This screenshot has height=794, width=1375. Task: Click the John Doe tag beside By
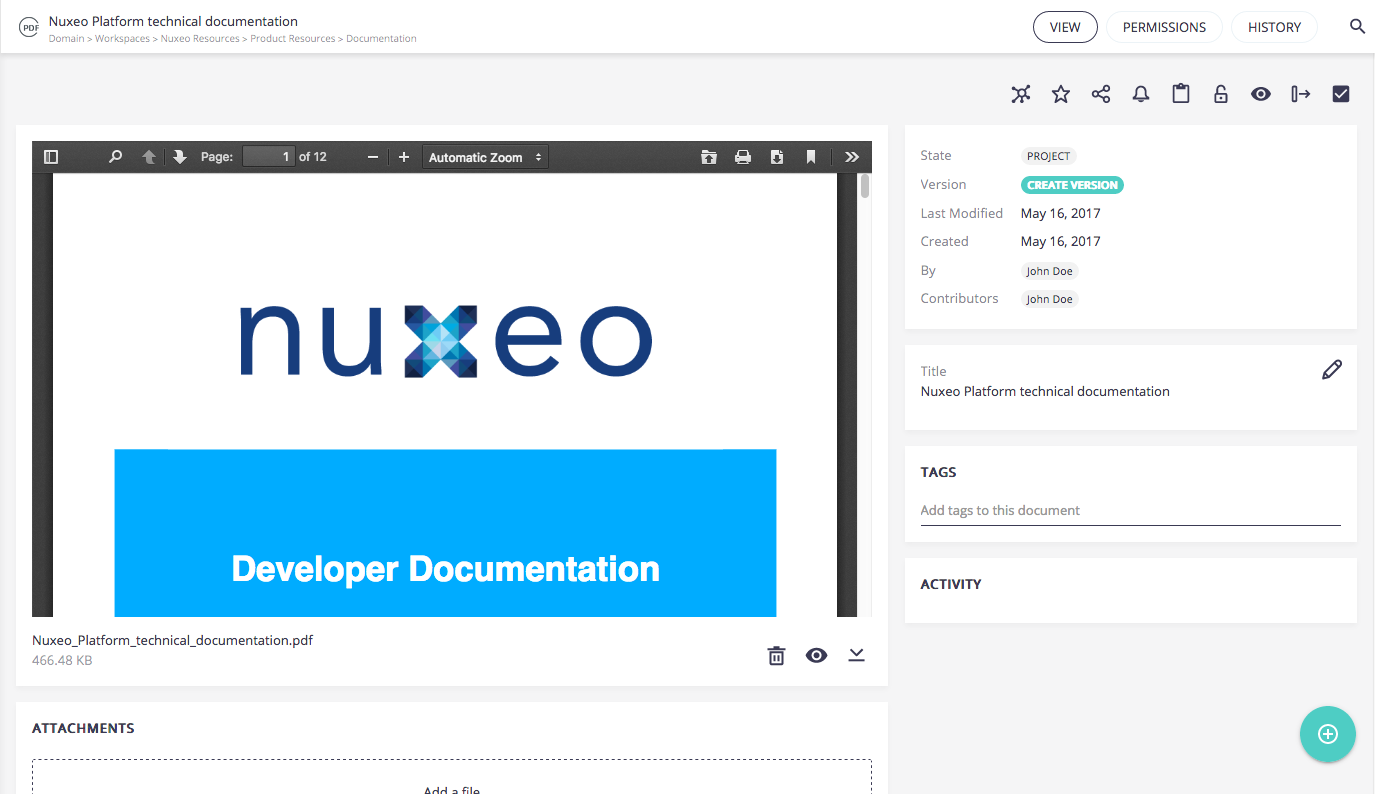(1049, 271)
